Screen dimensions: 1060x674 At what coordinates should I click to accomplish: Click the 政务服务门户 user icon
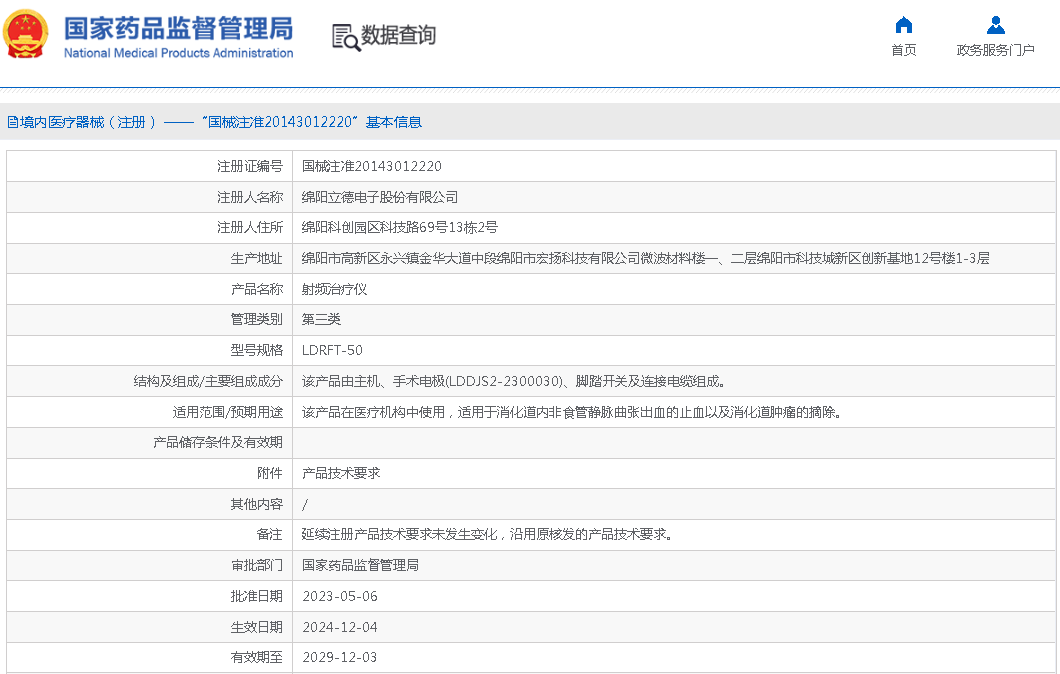coord(995,25)
